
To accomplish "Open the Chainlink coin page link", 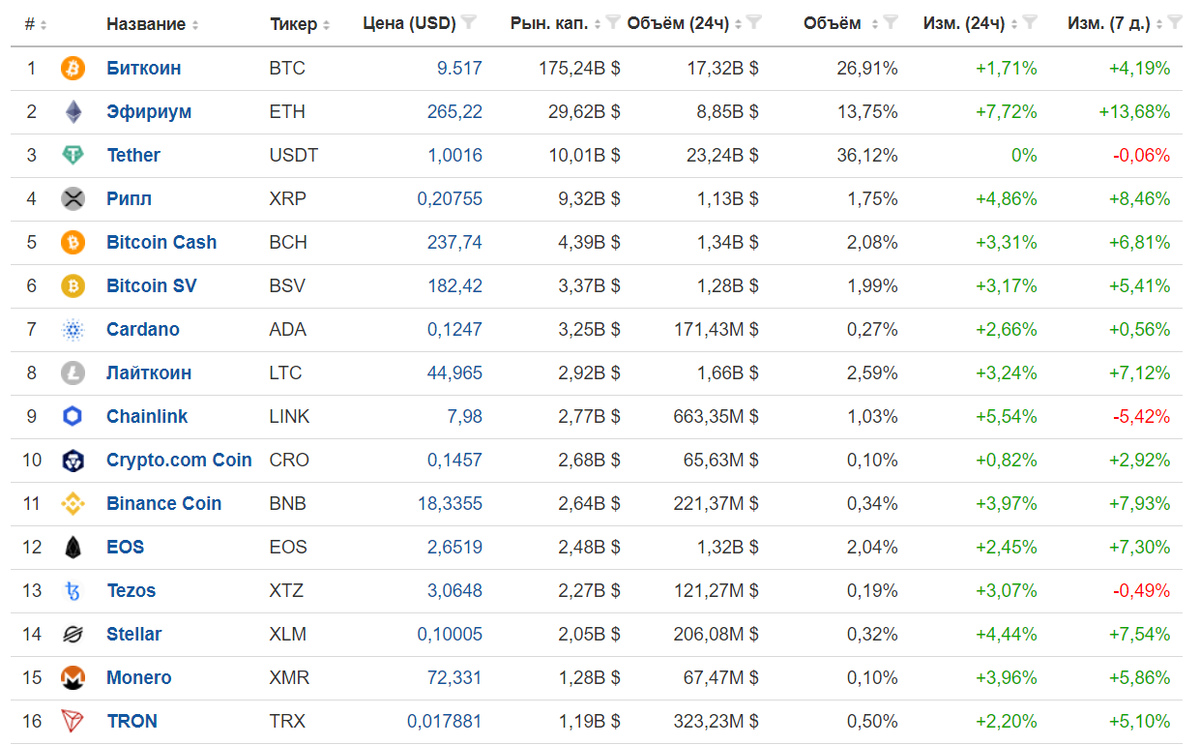I will [147, 416].
